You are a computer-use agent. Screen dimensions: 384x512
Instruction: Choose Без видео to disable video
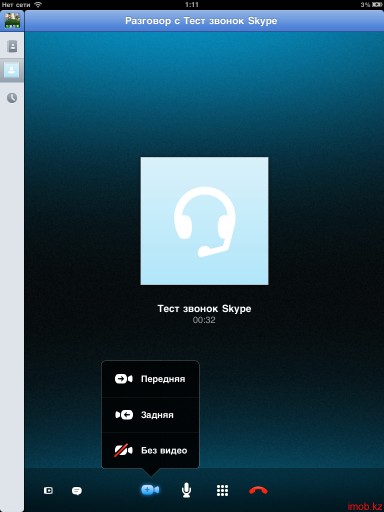click(x=150, y=451)
